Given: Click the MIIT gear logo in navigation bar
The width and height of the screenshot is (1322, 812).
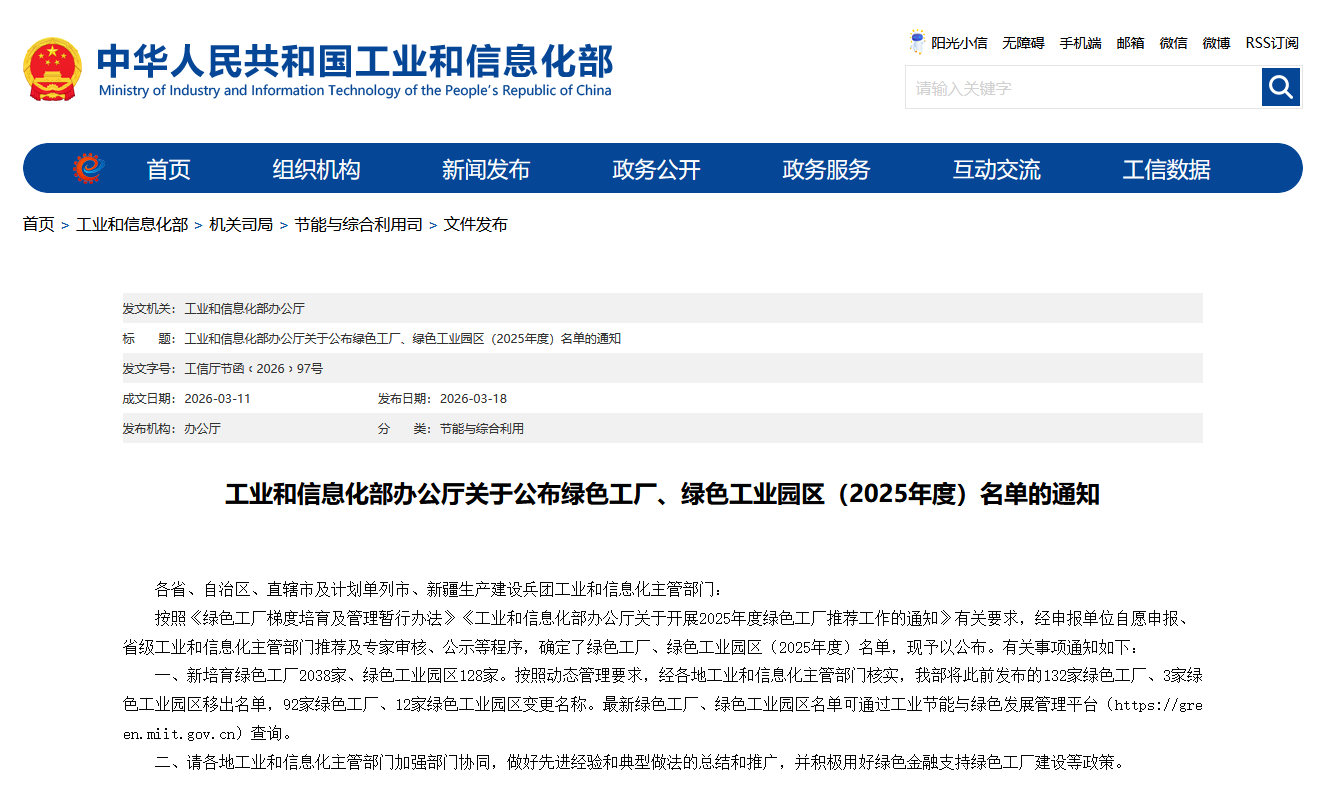Looking at the screenshot, I should 89,168.
